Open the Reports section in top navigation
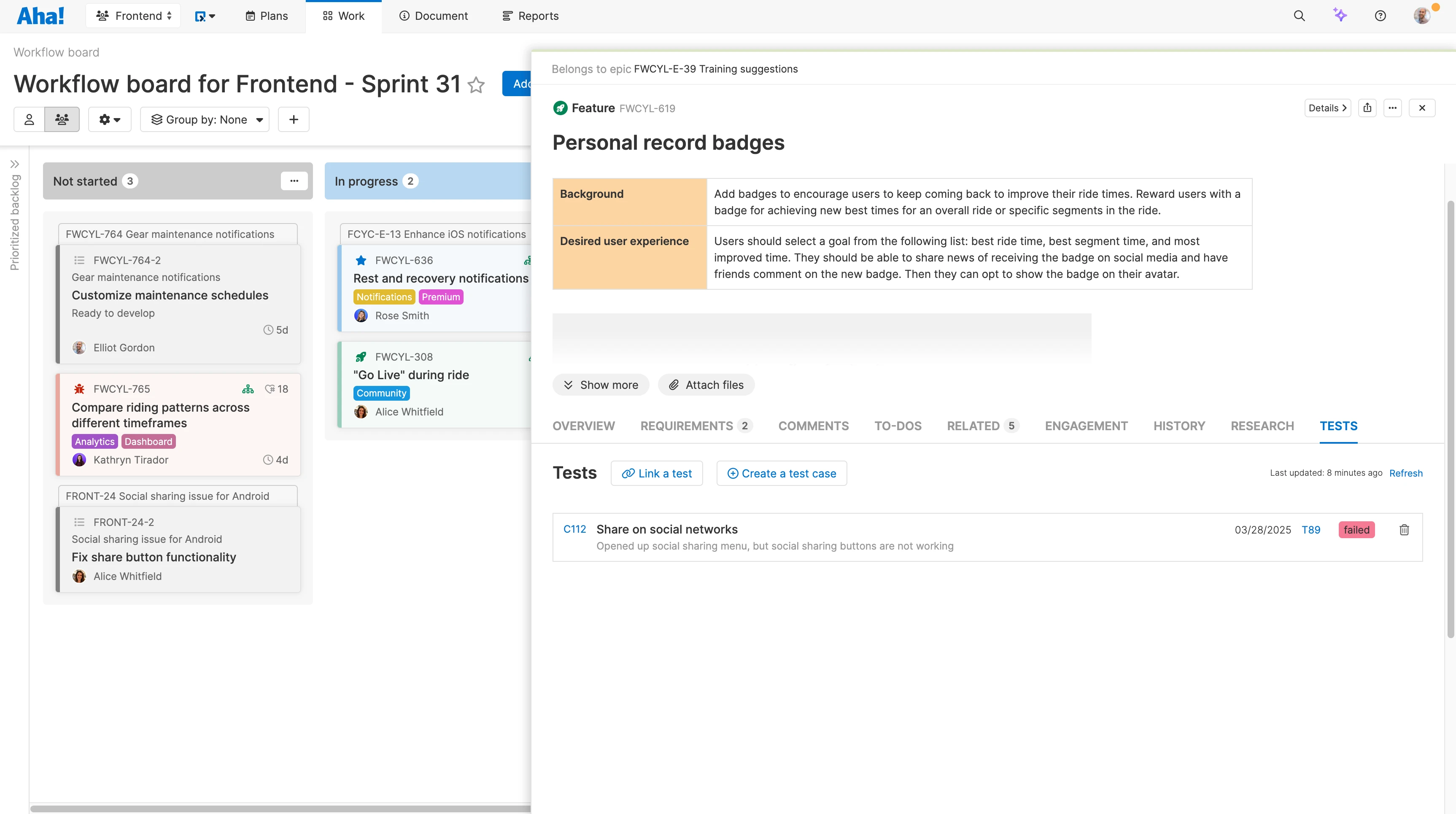The width and height of the screenshot is (1456, 814). pyautogui.click(x=530, y=15)
